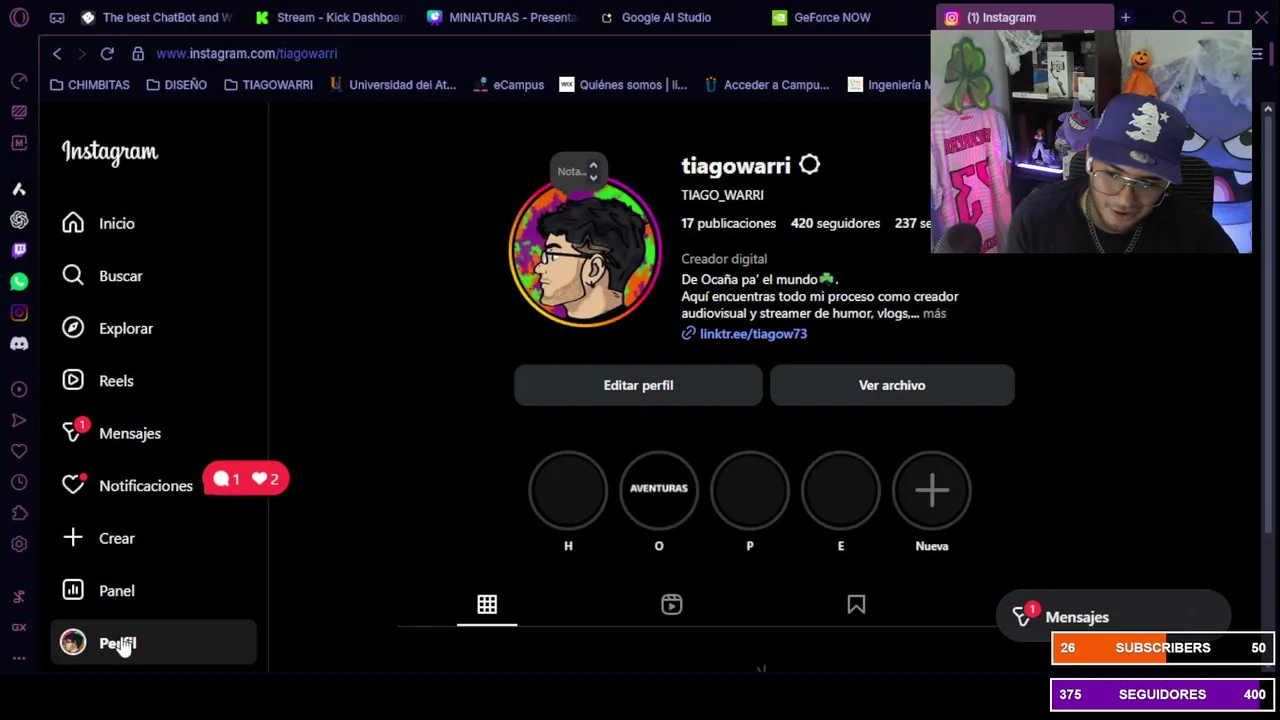Open DISEÑO bookmarks folder
Viewport: 1280px width, 720px height.
(176, 85)
